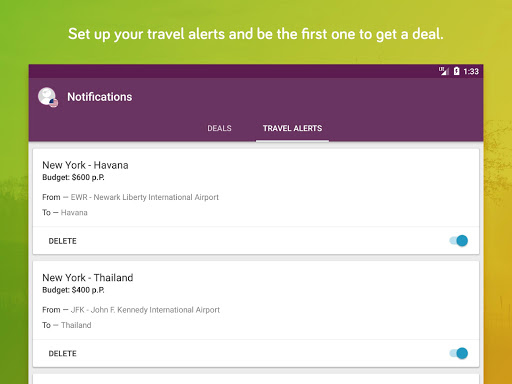Tap the To — Thailand destination line
Viewport: 512px width, 384px height.
point(67,325)
